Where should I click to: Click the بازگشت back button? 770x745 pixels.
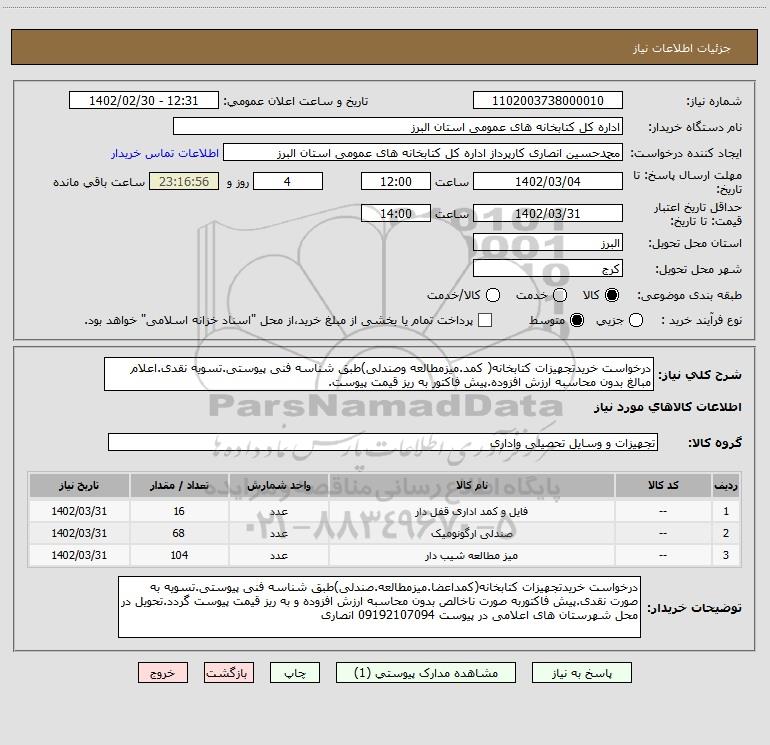[229, 673]
